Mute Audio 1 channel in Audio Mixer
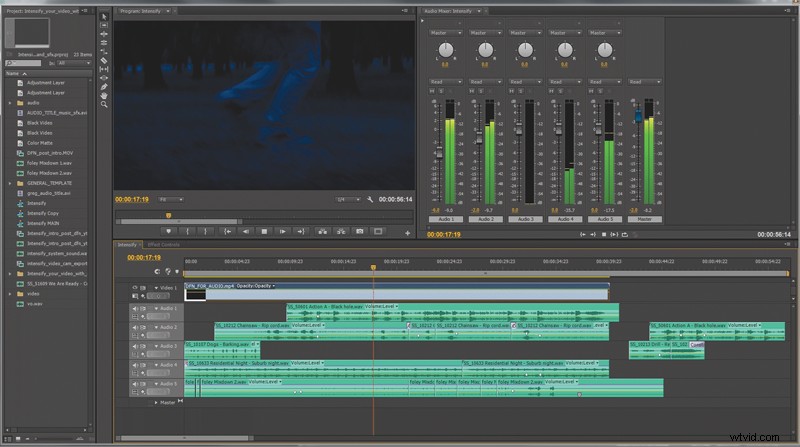 coord(432,91)
